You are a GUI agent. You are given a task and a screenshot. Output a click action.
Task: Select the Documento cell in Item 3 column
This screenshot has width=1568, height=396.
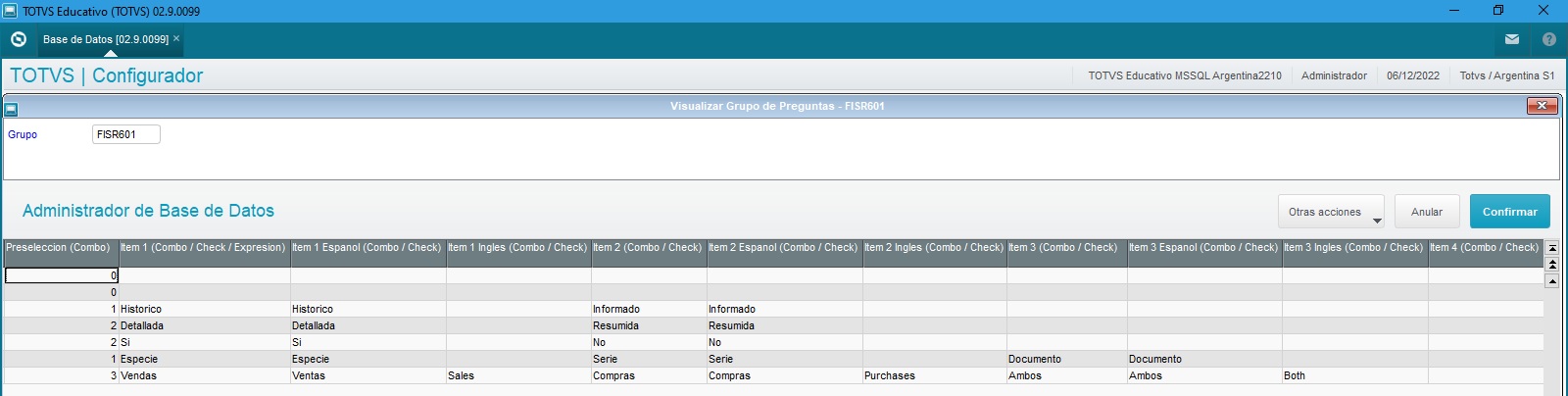[1066, 359]
